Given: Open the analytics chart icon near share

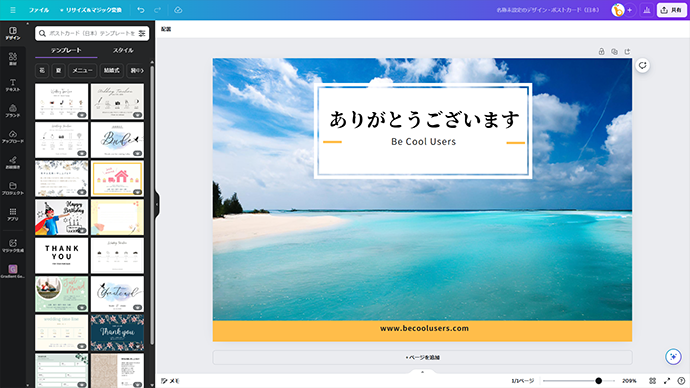Looking at the screenshot, I should (646, 10).
